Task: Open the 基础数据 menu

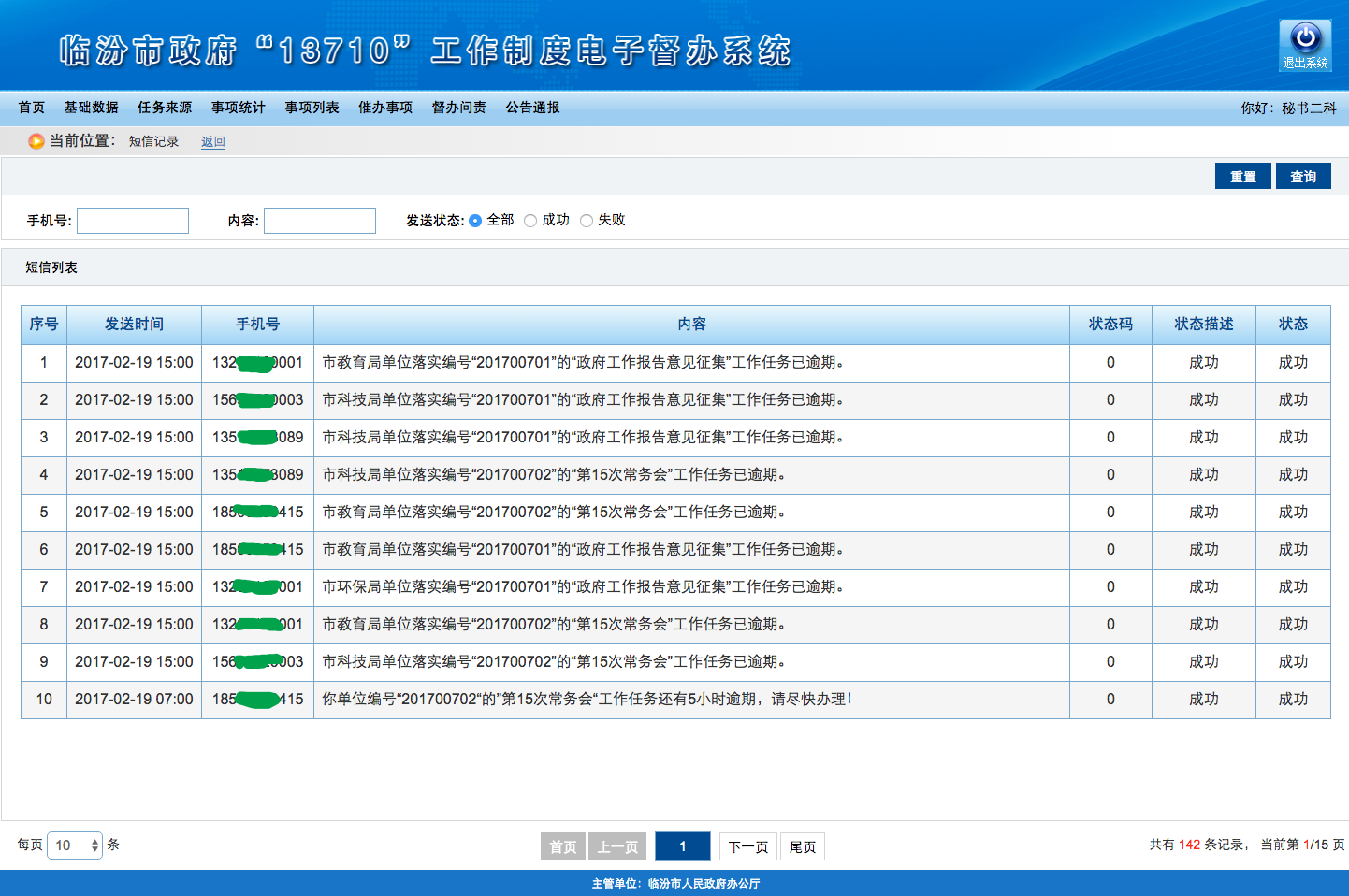Action: (91, 108)
